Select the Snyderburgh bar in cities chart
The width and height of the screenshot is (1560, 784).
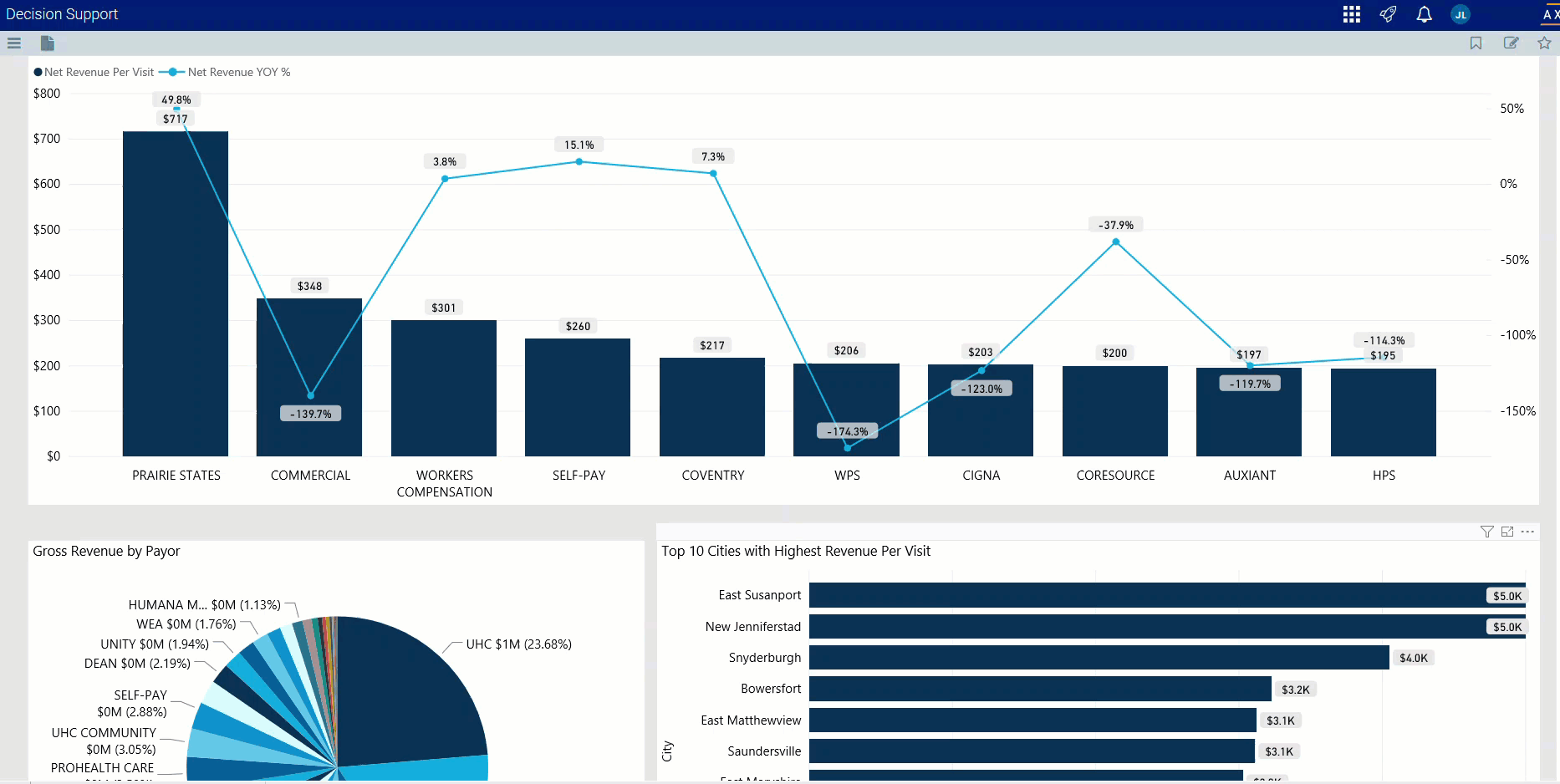1099,658
